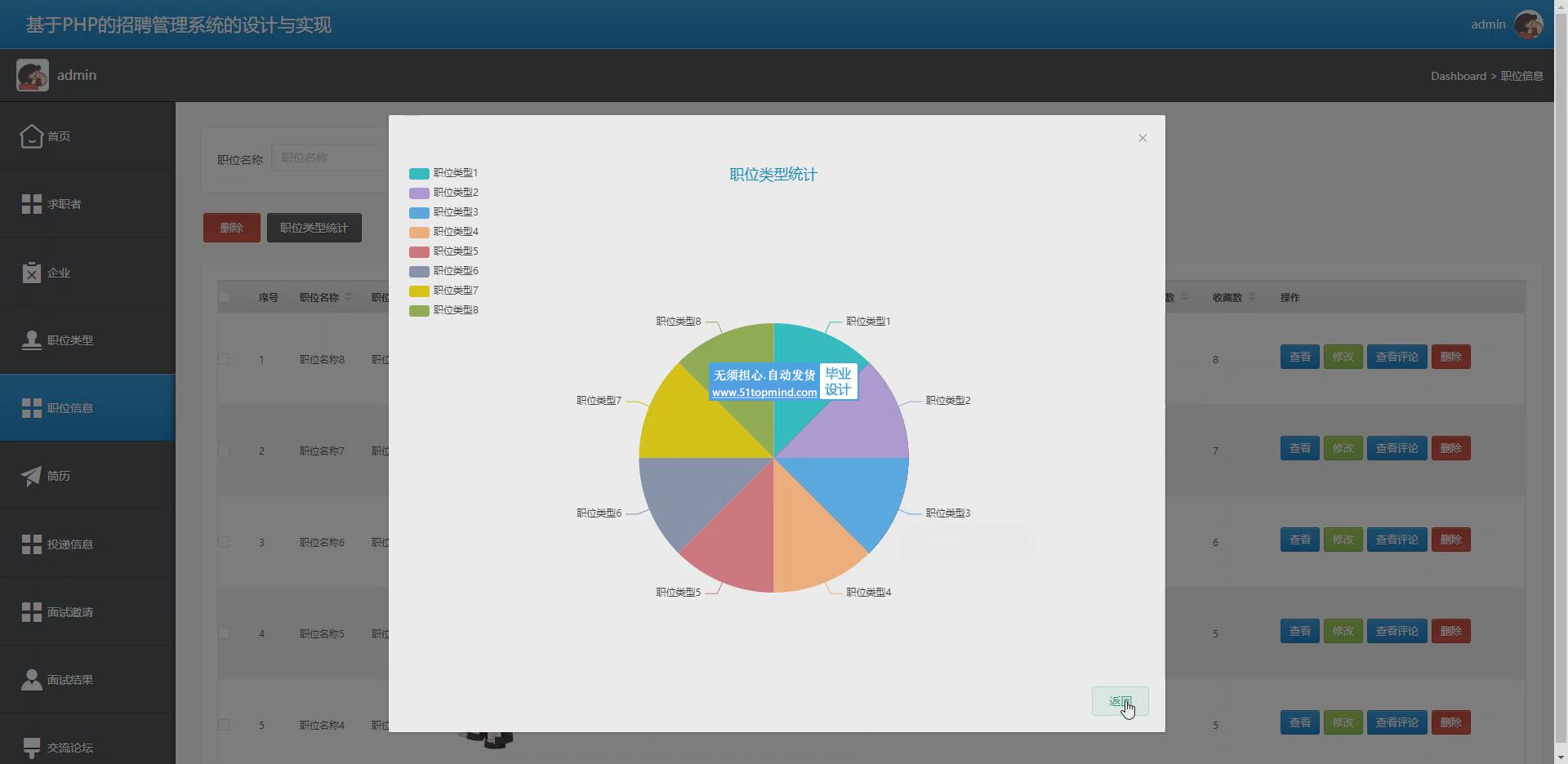Click 修改 in the 职位名称7 row
Viewport: 1568px width, 764px height.
[1343, 448]
